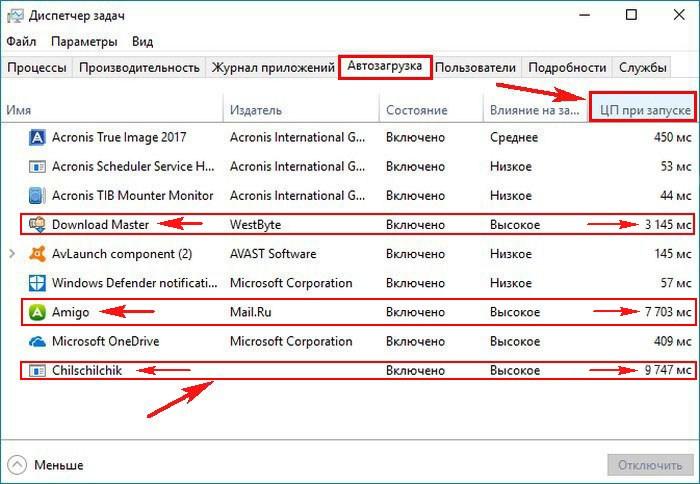
Task: Switch to the Службы tab
Action: pyautogui.click(x=642, y=67)
